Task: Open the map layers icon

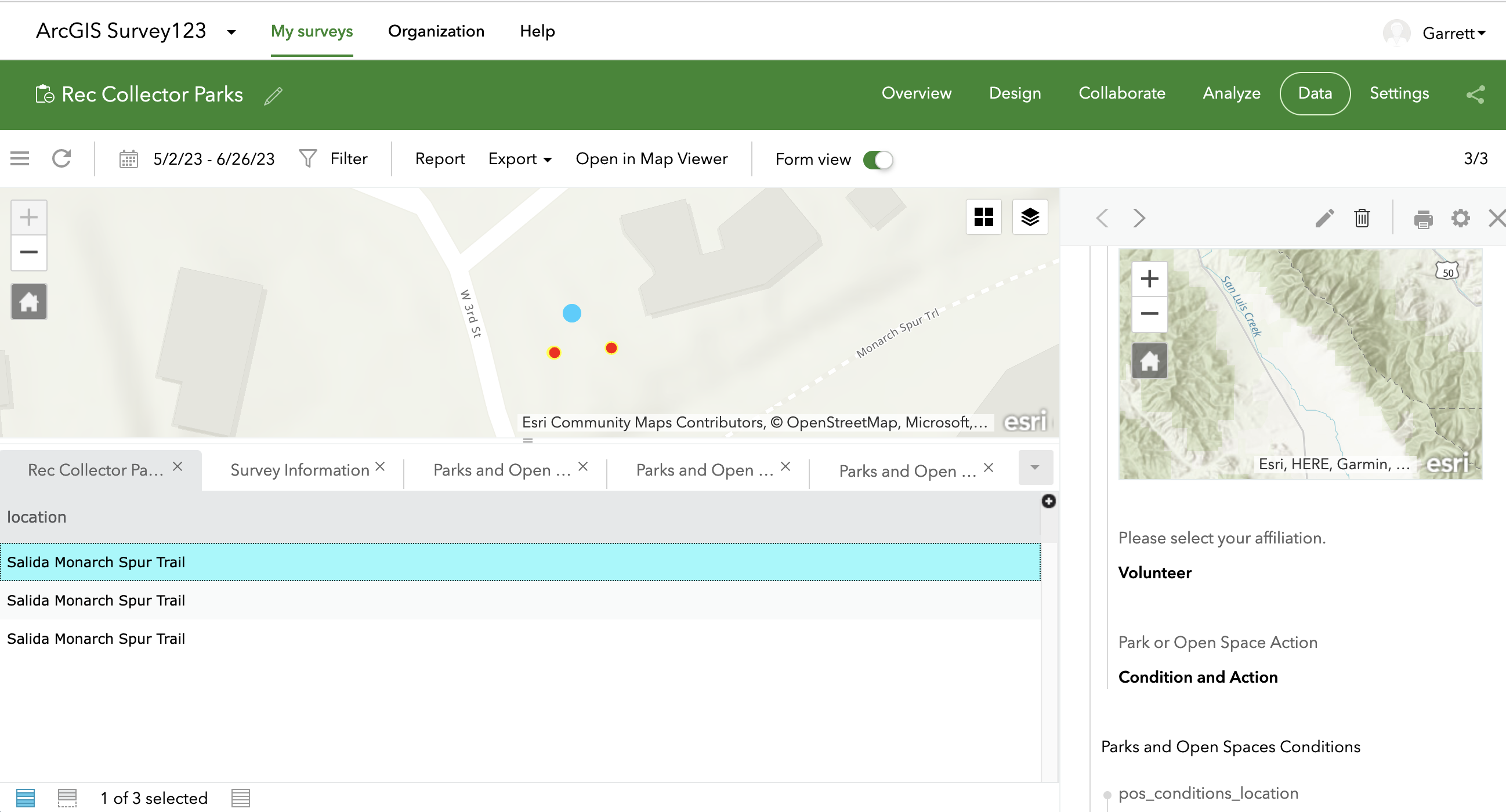Action: (x=1030, y=217)
